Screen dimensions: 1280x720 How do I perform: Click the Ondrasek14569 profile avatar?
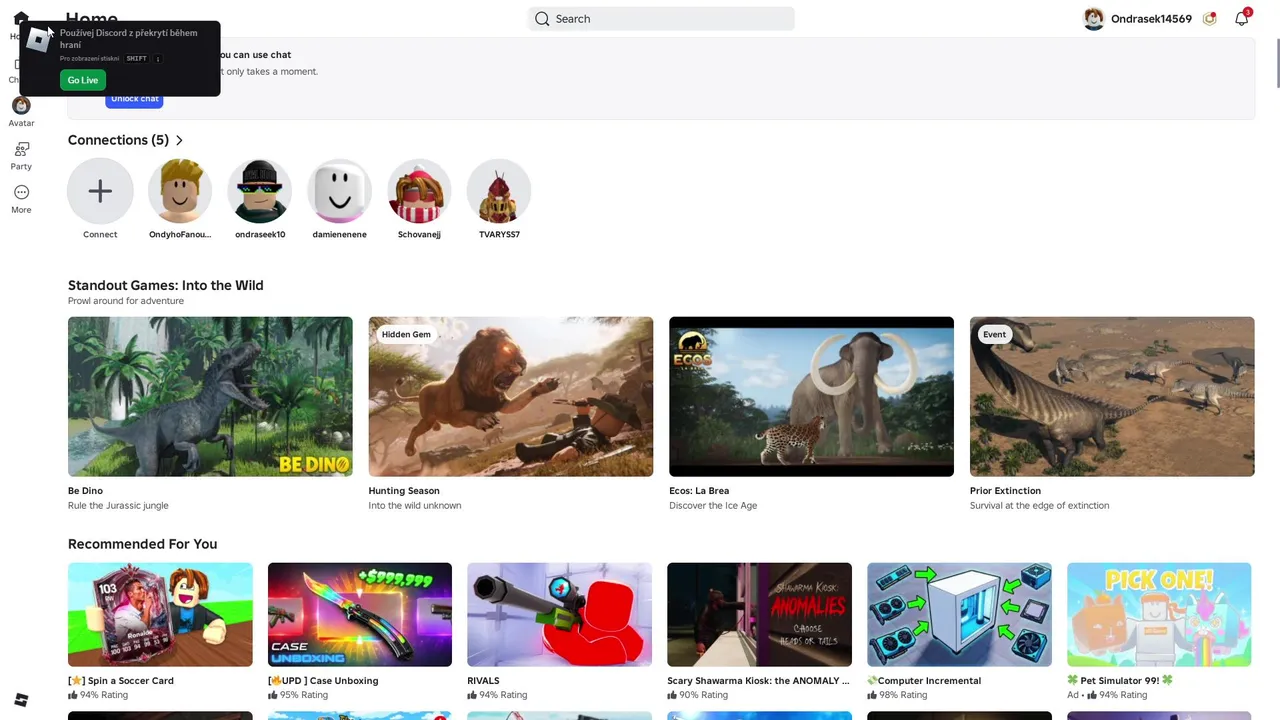click(1094, 19)
